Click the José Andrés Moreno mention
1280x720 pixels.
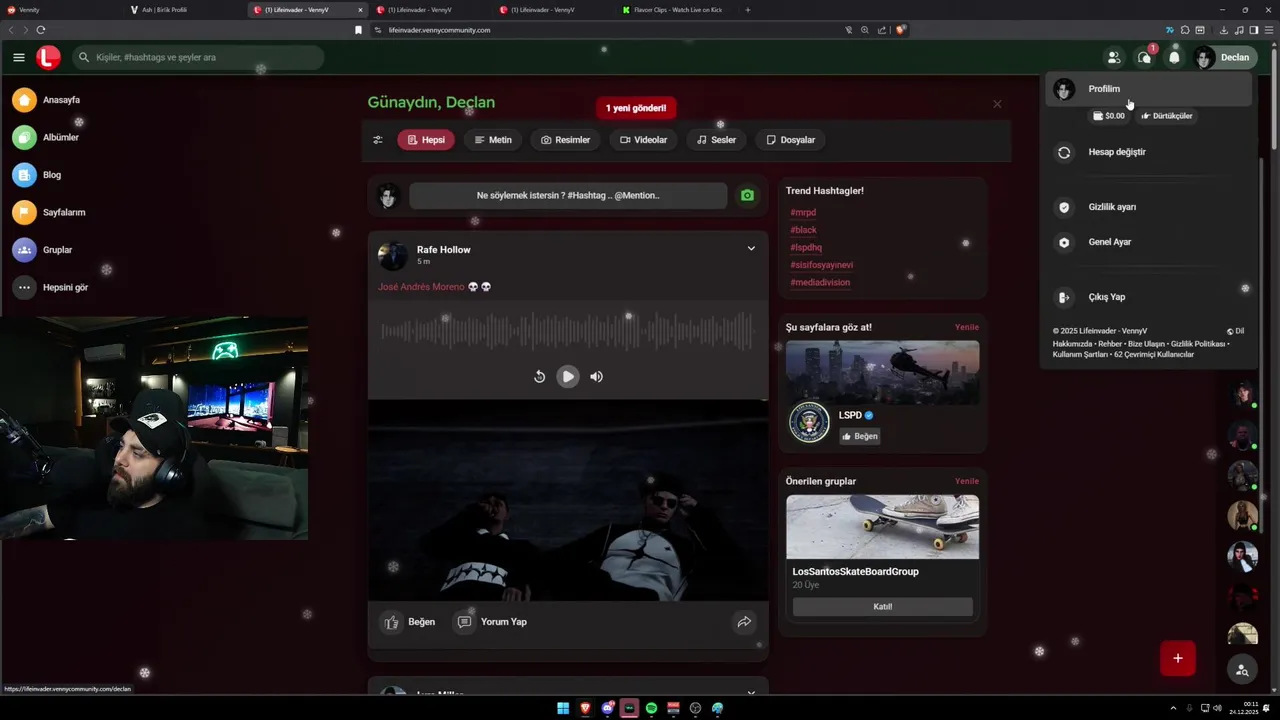(421, 287)
